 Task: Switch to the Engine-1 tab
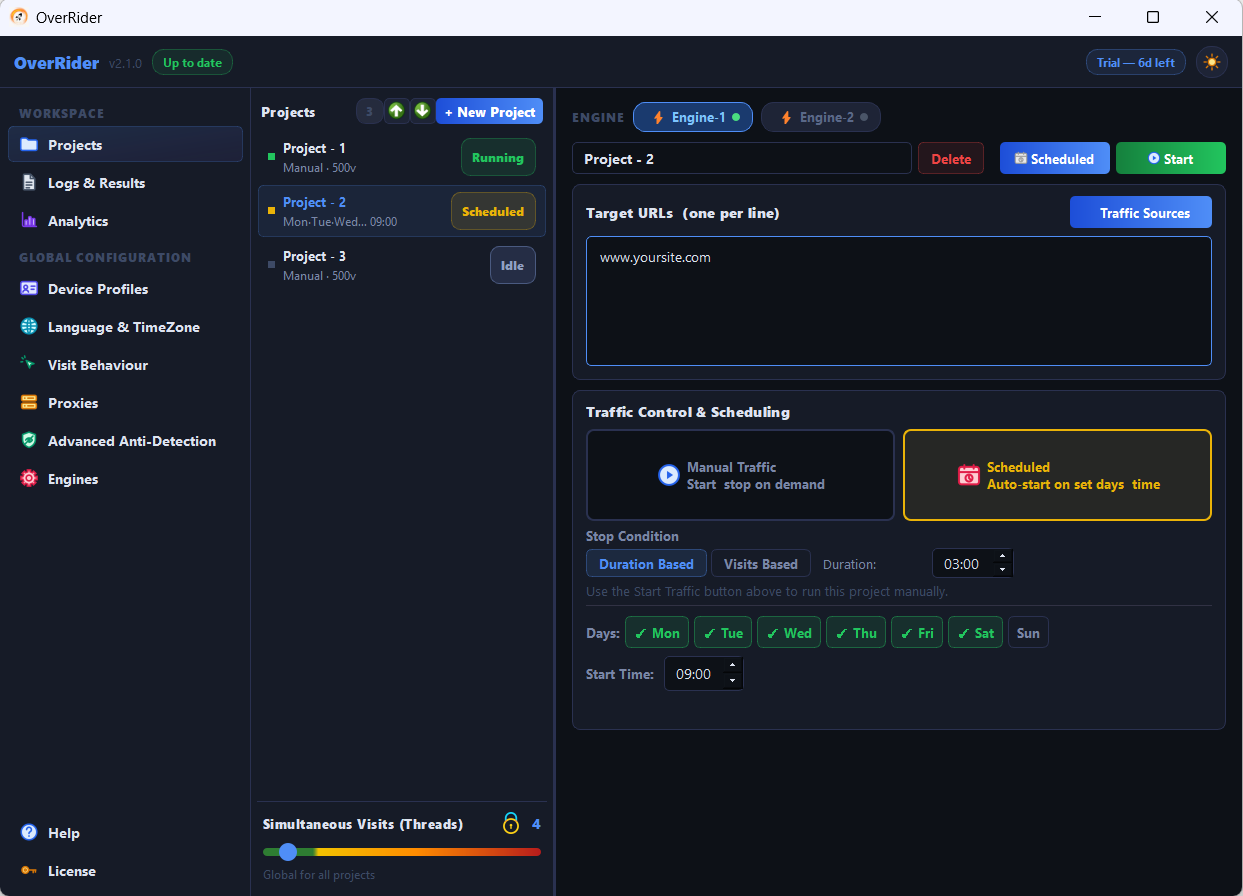[693, 117]
